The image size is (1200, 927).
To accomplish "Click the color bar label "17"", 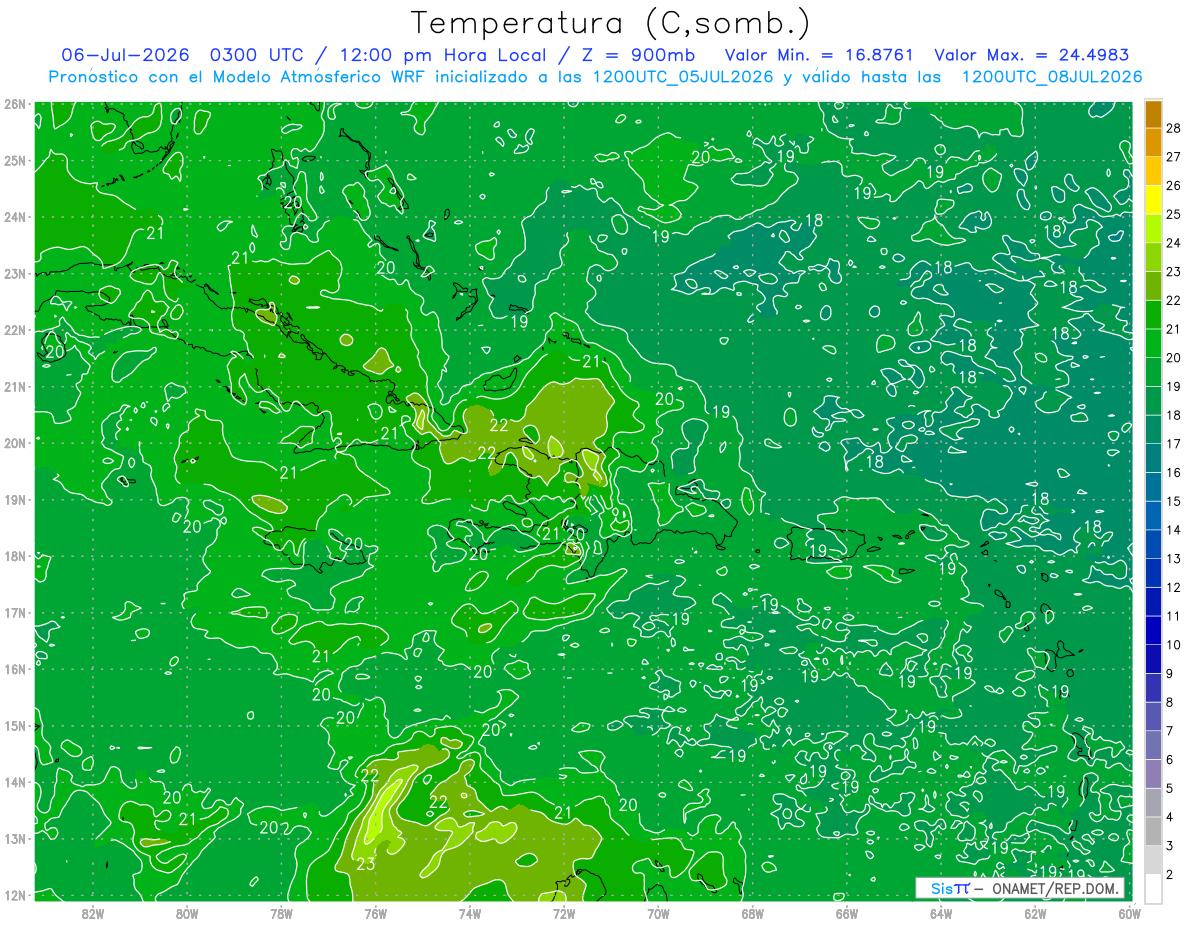I will point(1173,444).
